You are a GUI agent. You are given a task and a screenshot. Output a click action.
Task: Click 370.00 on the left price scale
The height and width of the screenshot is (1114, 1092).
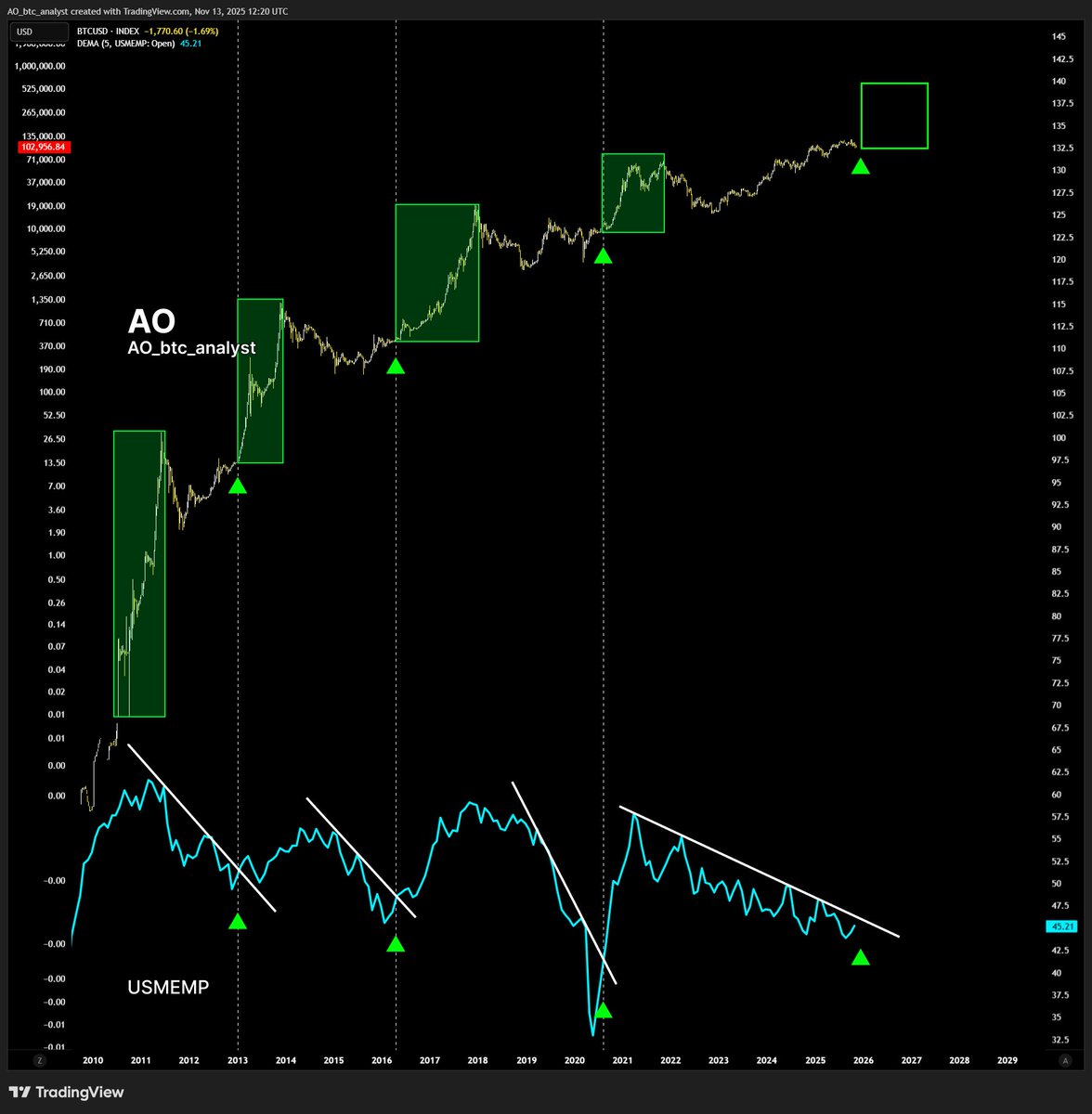[x=52, y=346]
